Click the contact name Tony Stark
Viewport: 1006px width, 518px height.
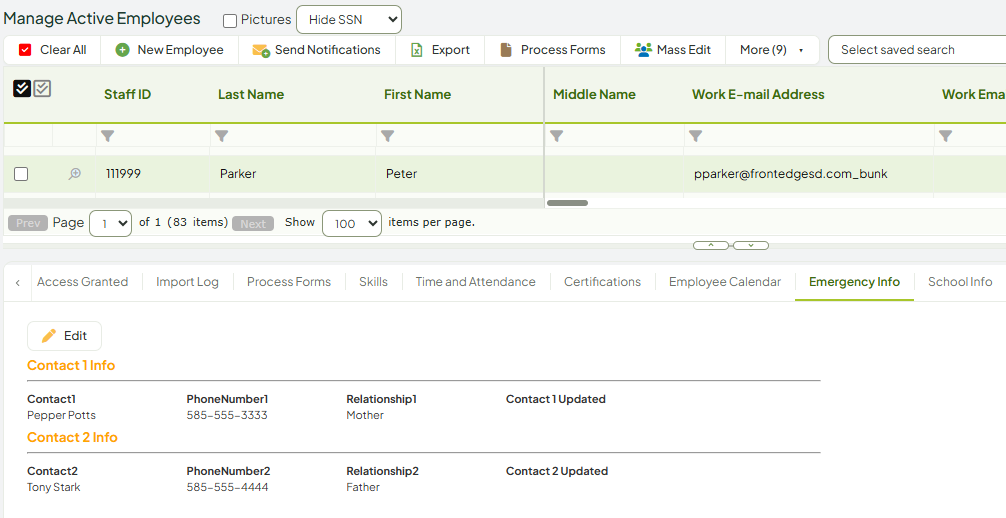(54, 487)
